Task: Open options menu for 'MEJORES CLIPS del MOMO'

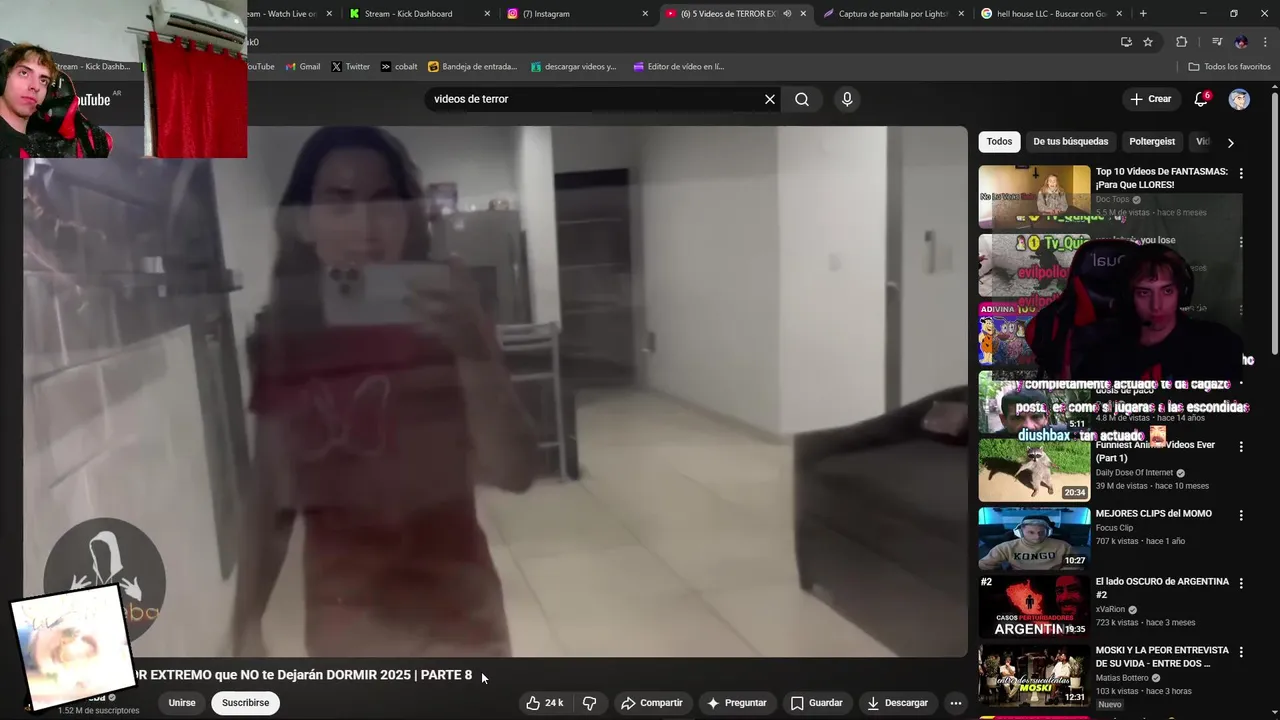Action: (1241, 515)
